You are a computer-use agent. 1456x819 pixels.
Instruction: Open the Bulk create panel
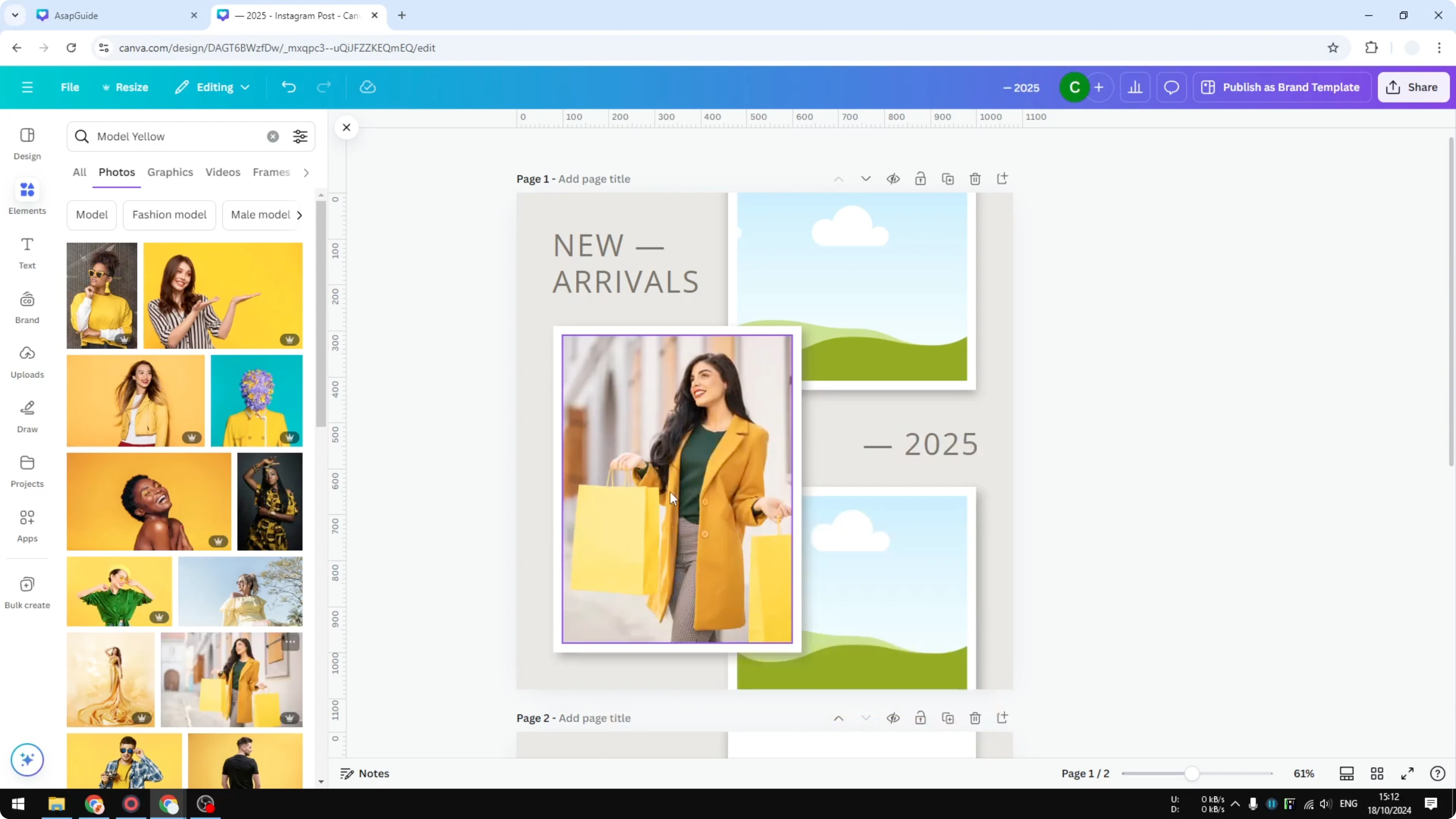(27, 591)
